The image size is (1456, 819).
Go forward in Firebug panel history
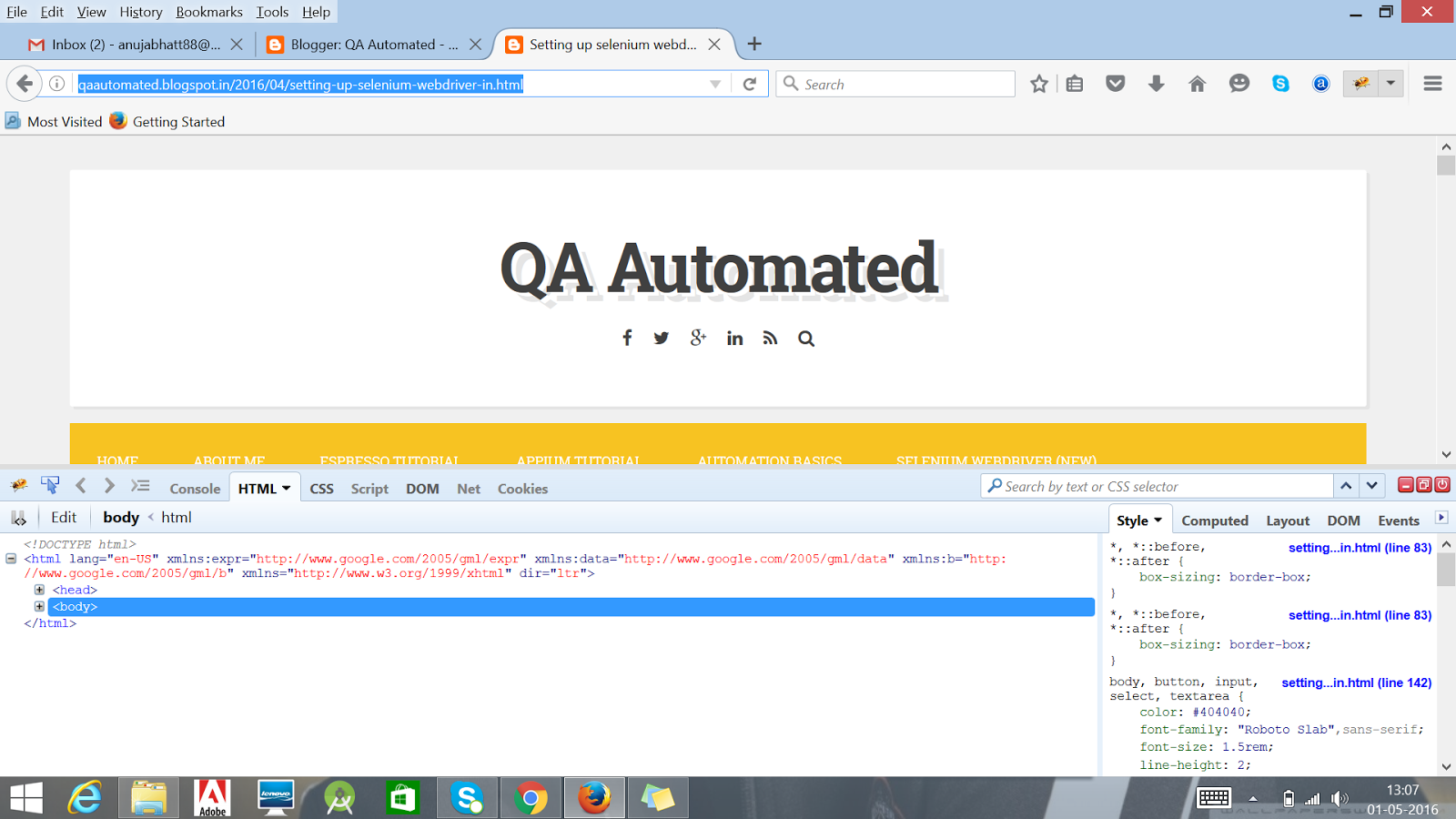click(x=109, y=486)
